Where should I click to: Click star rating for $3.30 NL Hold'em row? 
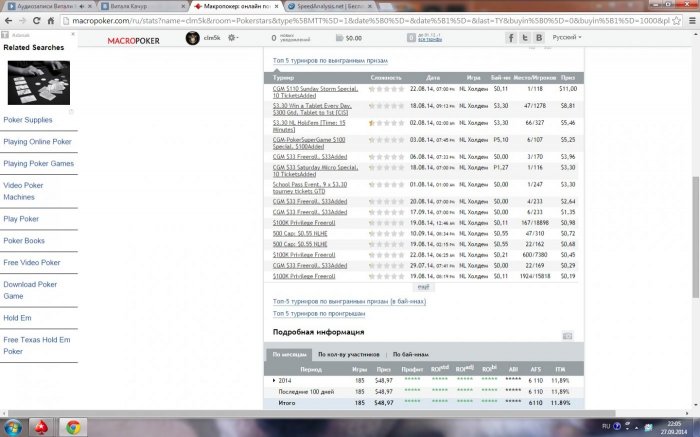(386, 123)
